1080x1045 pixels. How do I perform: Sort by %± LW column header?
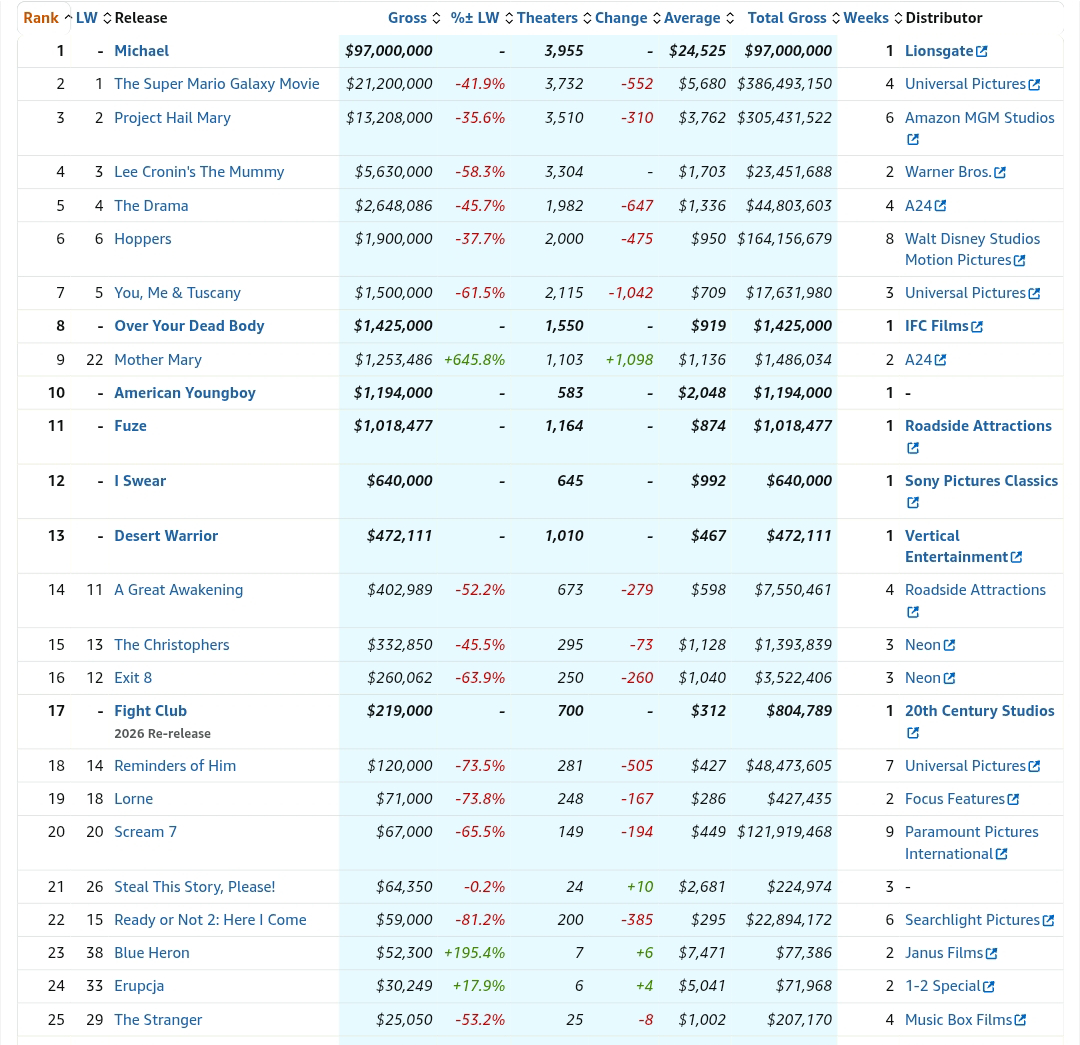475,18
